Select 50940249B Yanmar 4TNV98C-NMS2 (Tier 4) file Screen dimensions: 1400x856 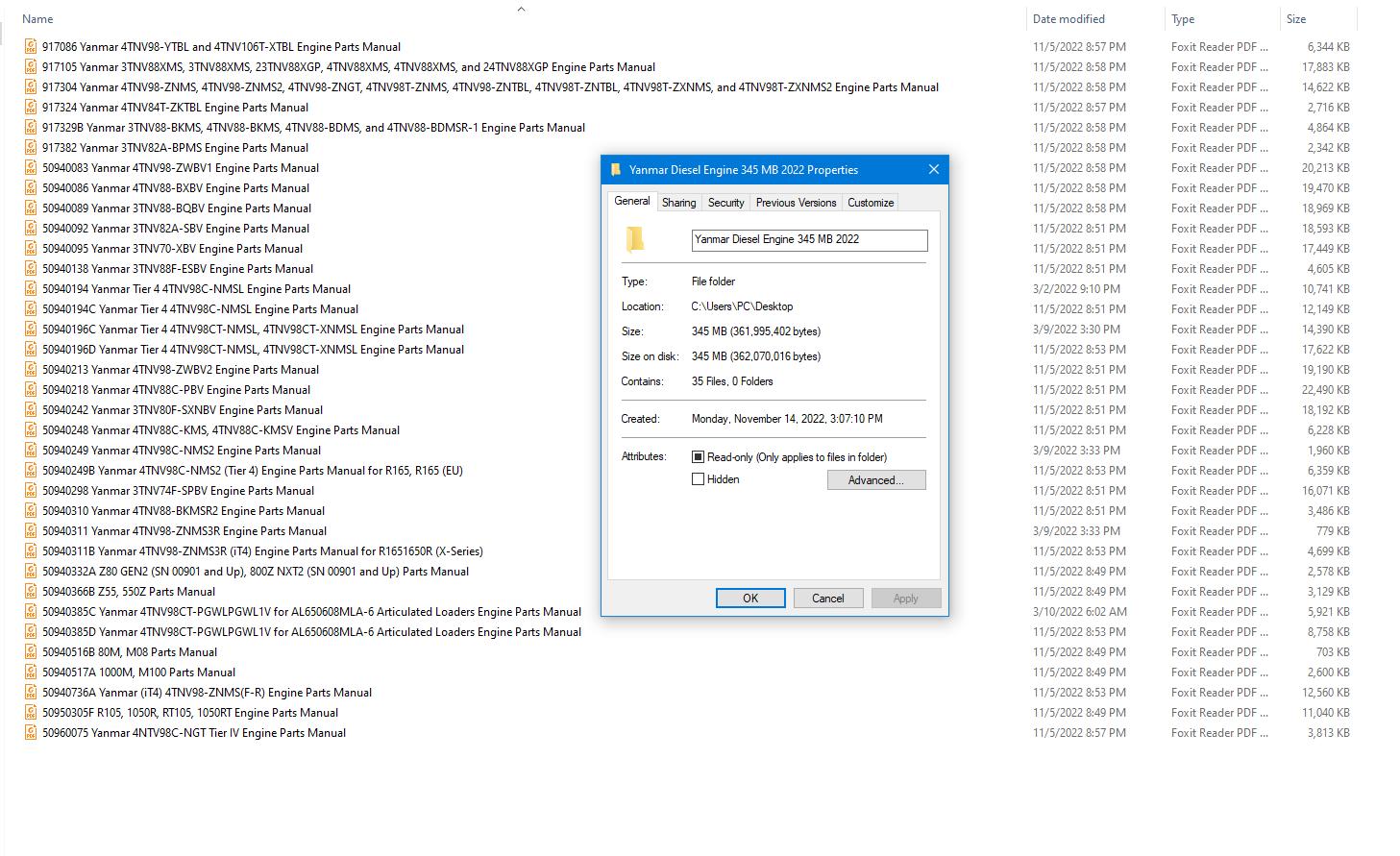[x=253, y=470]
